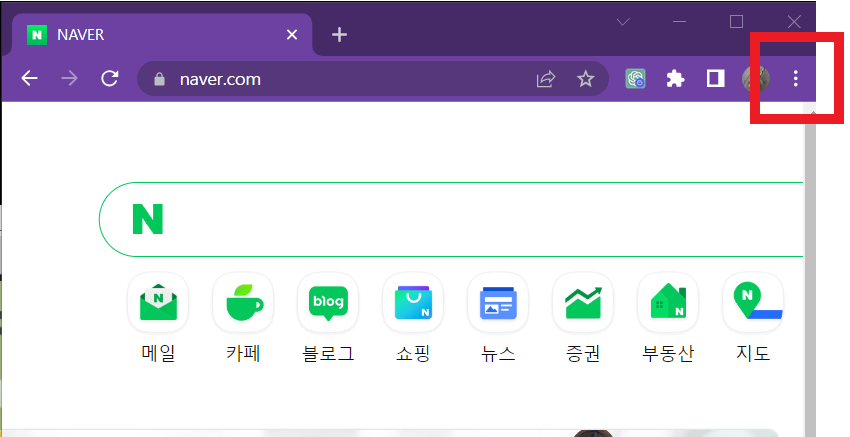
Task: Click the 부동산 text label
Action: point(668,354)
